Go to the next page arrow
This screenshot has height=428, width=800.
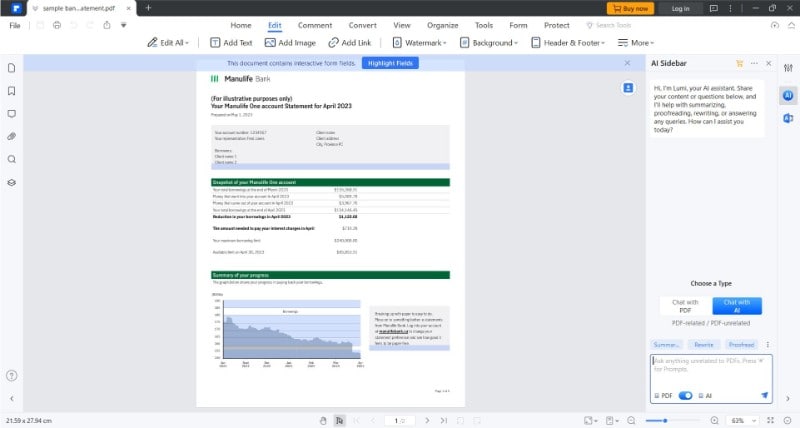point(427,420)
